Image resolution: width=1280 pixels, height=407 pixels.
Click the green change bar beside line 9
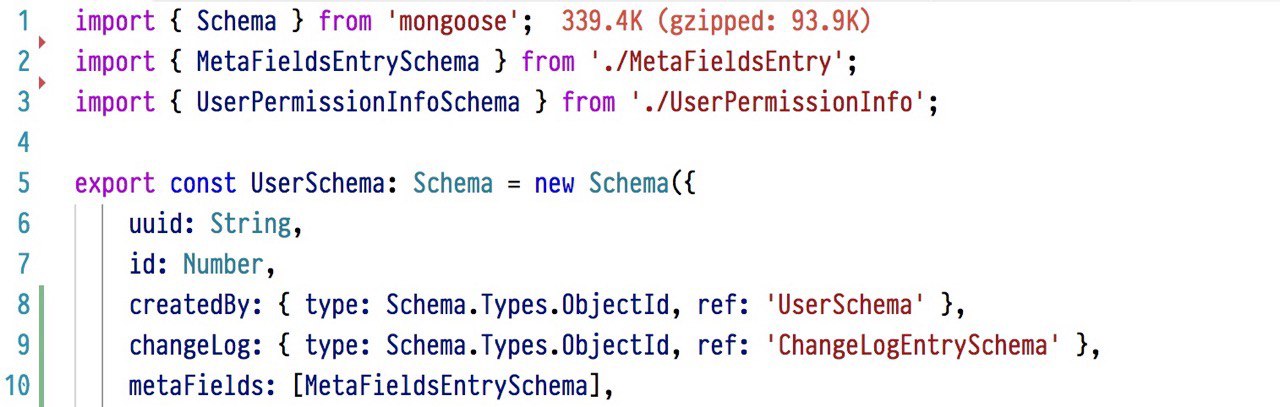click(42, 345)
